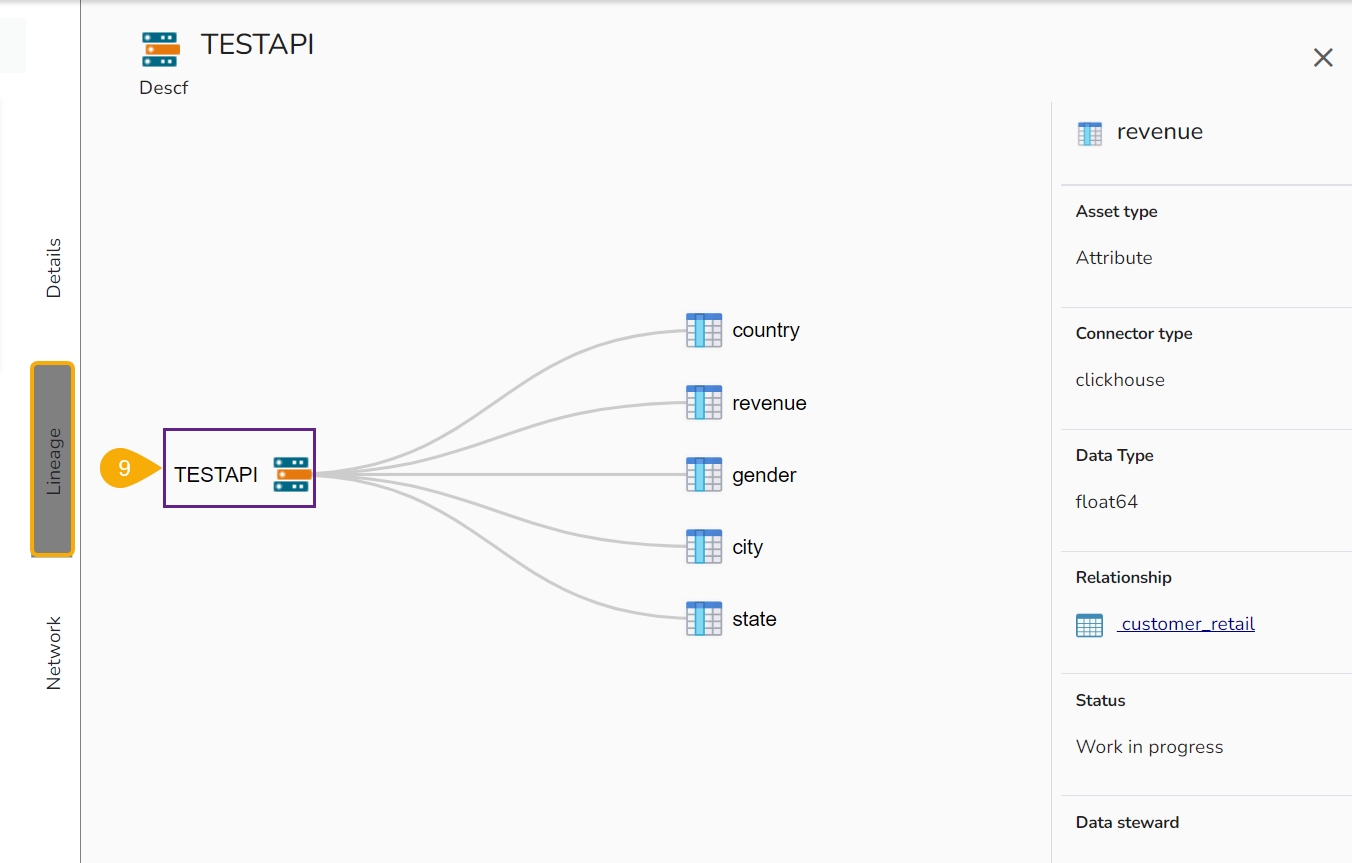Click the customer_retail table icon
1352x863 pixels.
click(x=1089, y=625)
